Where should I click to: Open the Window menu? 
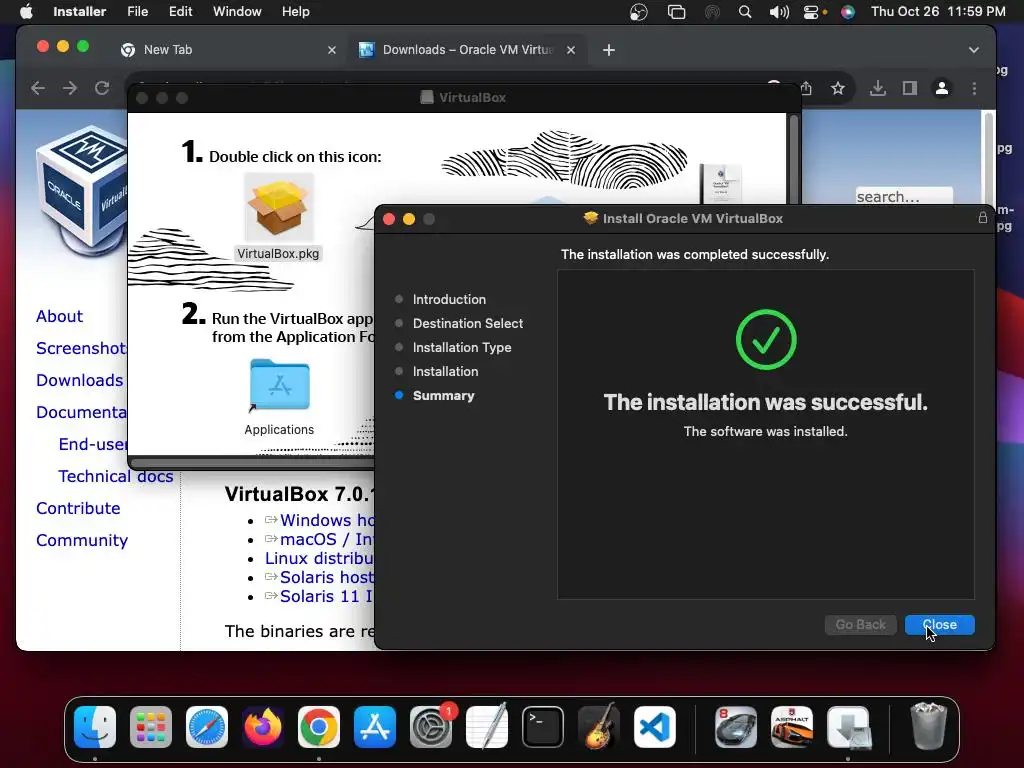pyautogui.click(x=237, y=12)
